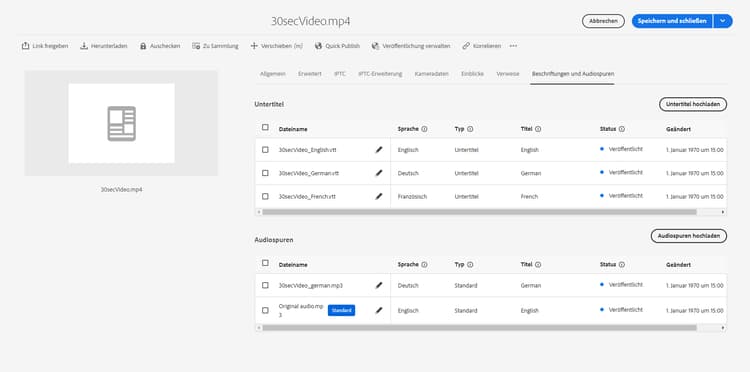Image resolution: width=750 pixels, height=372 pixels.
Task: Open the Kameradaten tab
Action: (x=432, y=74)
